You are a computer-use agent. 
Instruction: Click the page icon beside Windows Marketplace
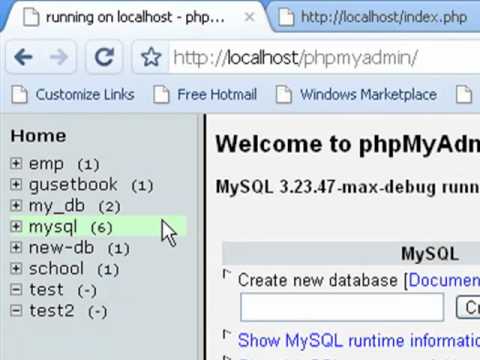point(284,95)
